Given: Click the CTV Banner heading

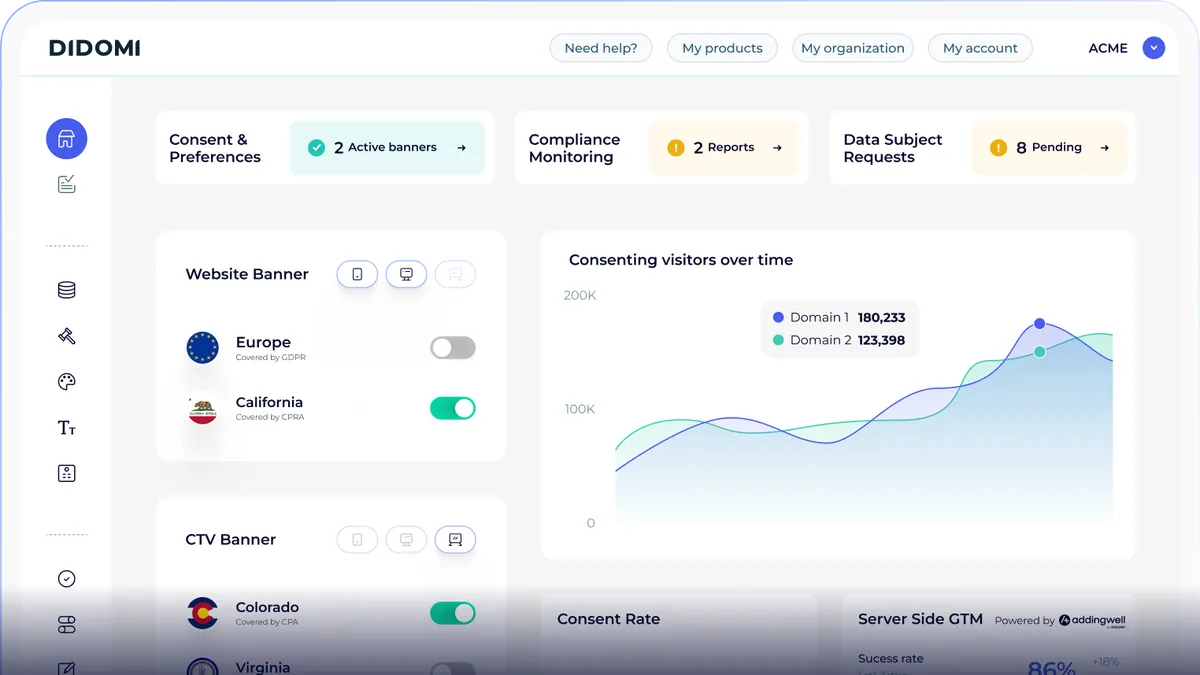Looking at the screenshot, I should pos(231,540).
